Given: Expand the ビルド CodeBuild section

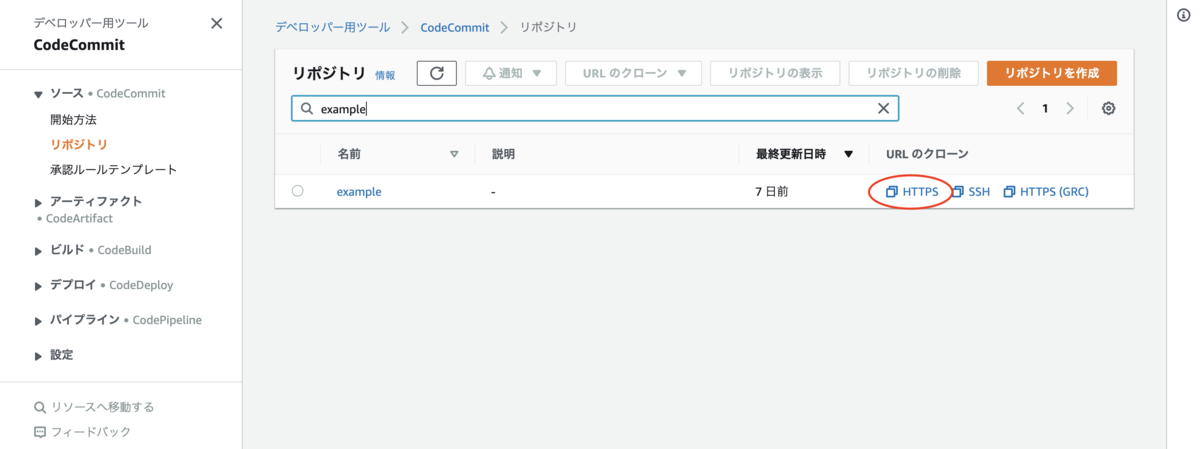Looking at the screenshot, I should (x=39, y=251).
